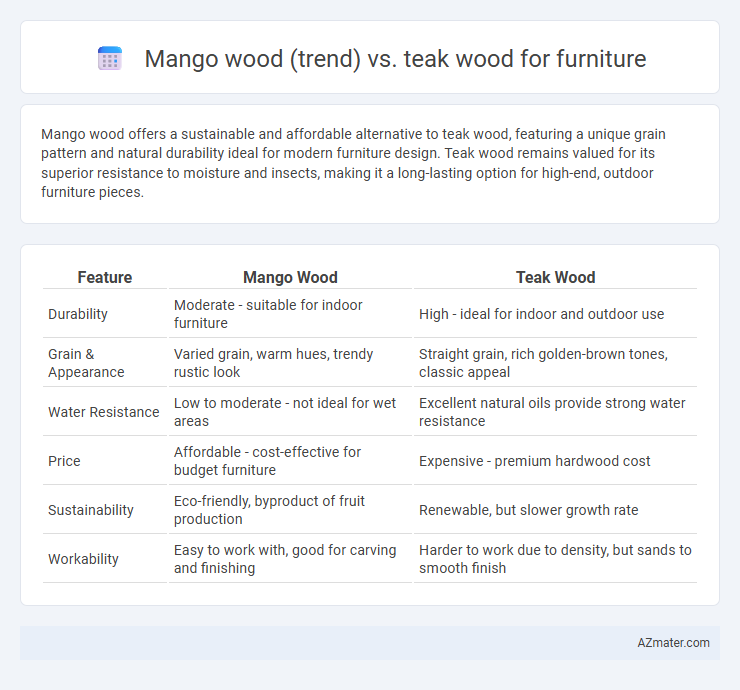This screenshot has width=740, height=690.
Task: Select the 'Water Resistance' row label
Action: [105, 412]
